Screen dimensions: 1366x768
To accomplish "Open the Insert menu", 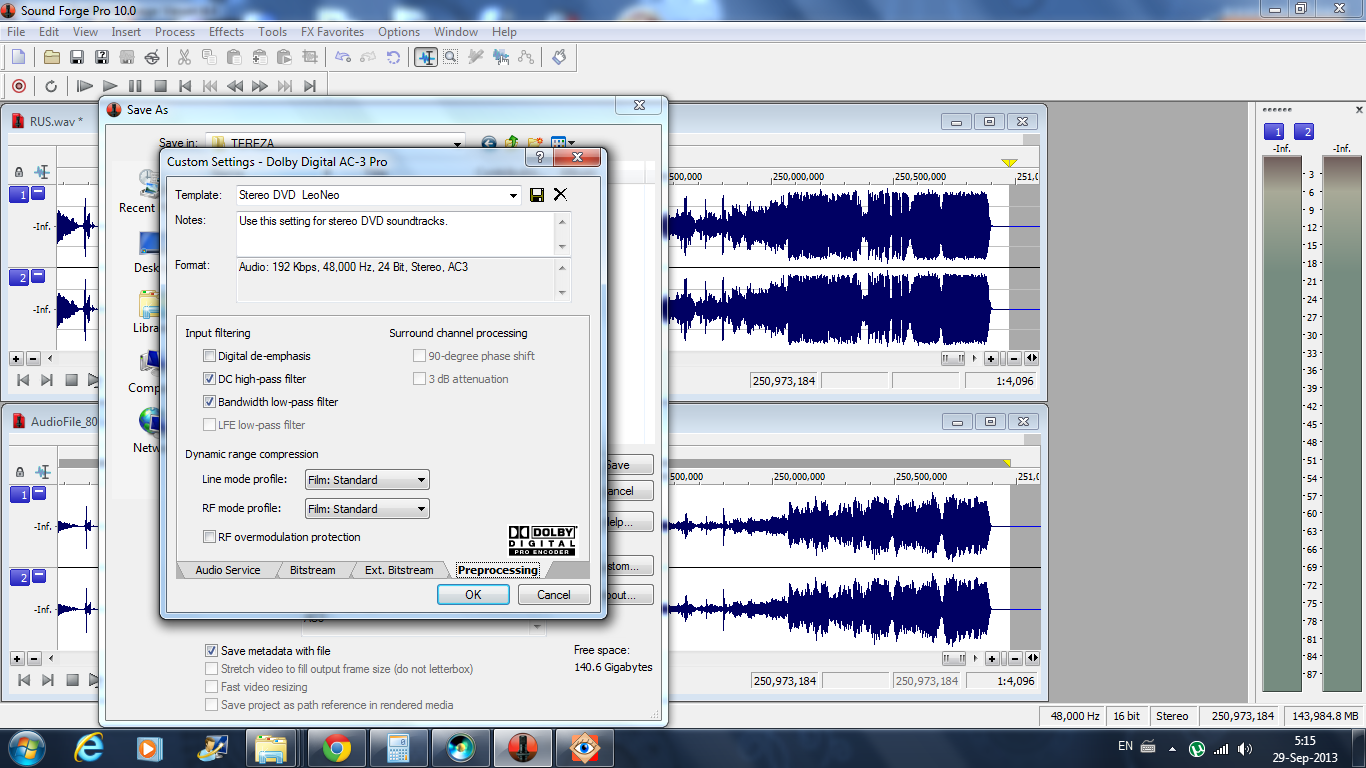I will (126, 32).
